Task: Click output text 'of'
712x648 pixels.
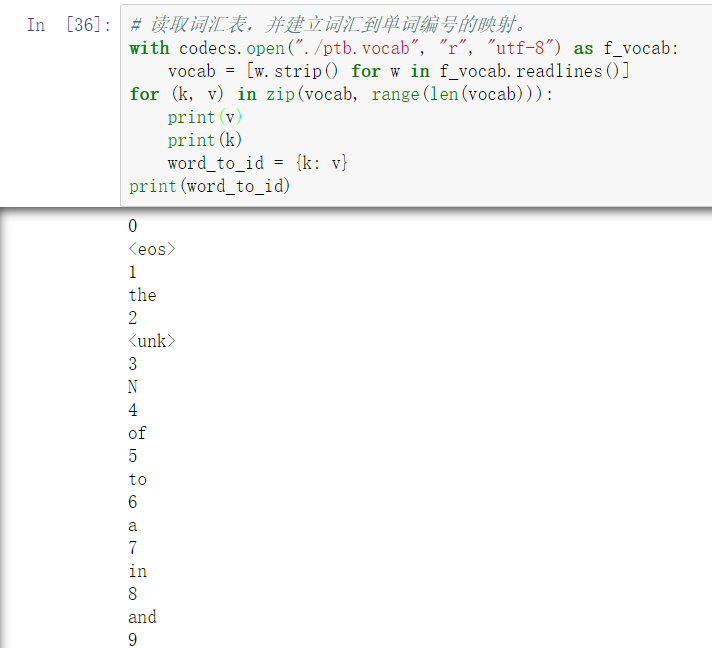Action: (x=137, y=433)
